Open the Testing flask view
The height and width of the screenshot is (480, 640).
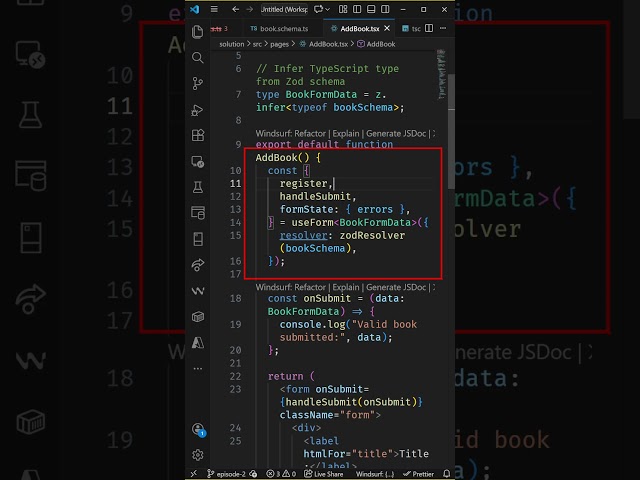click(x=198, y=187)
